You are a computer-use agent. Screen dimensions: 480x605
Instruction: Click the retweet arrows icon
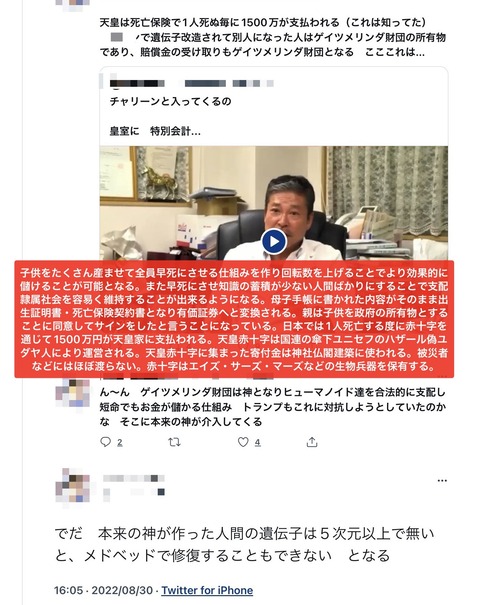[174, 442]
